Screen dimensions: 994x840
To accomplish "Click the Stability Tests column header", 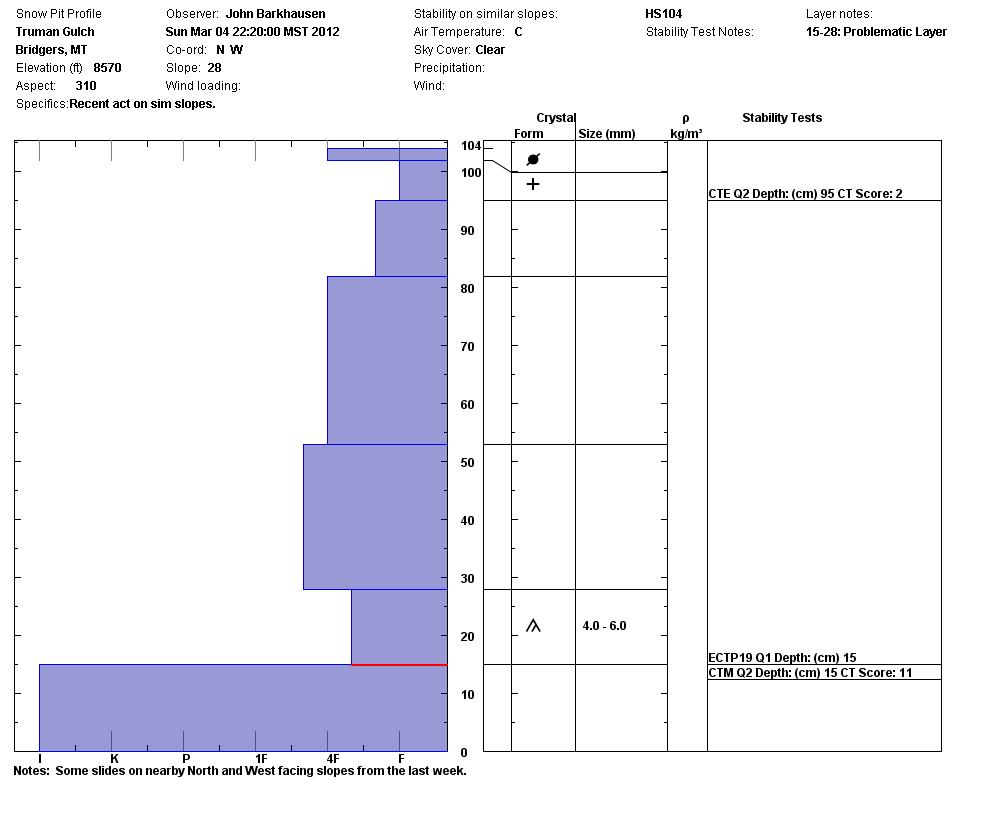I will (782, 118).
